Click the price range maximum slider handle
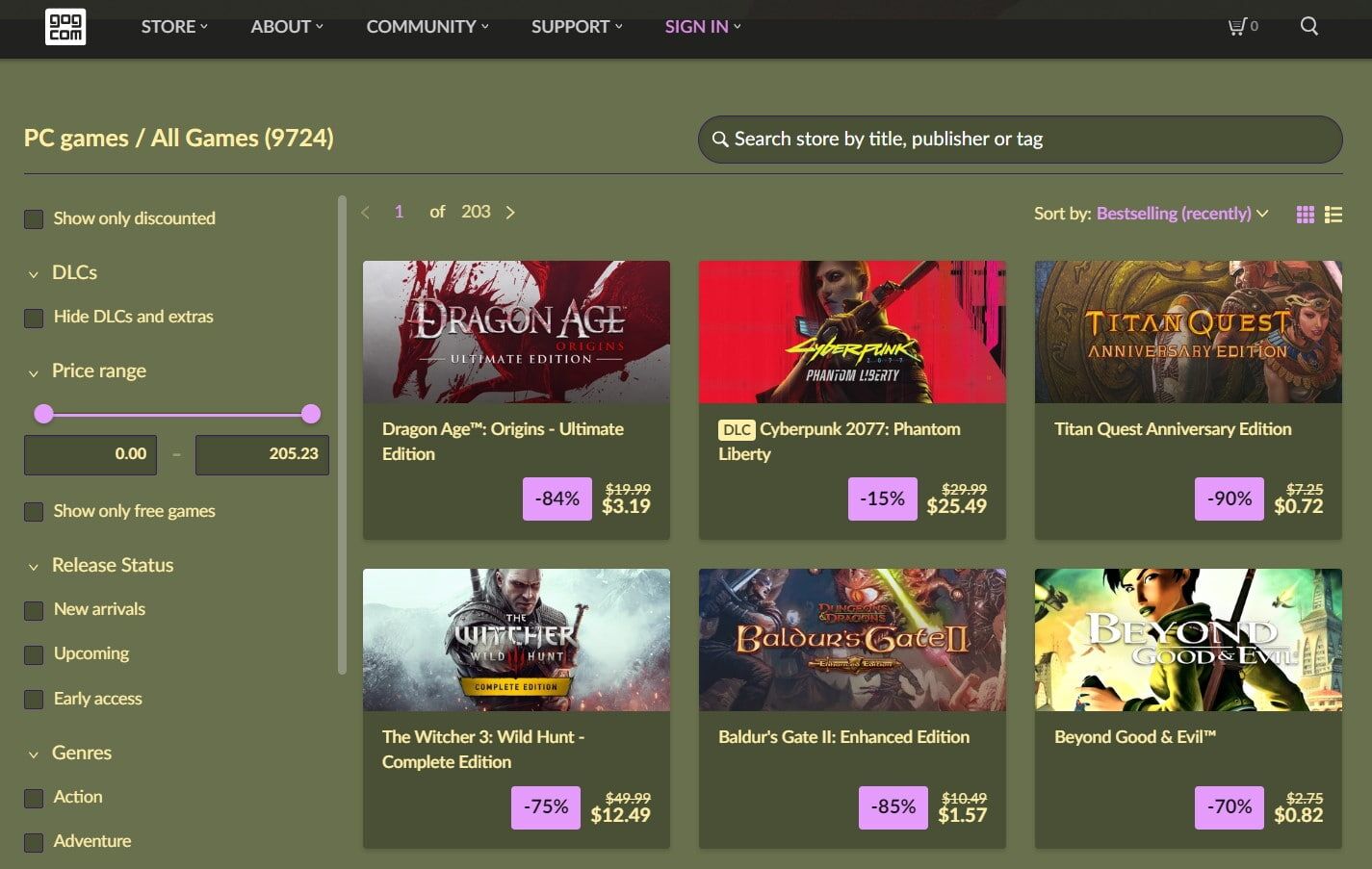The width and height of the screenshot is (1372, 869). click(x=310, y=414)
